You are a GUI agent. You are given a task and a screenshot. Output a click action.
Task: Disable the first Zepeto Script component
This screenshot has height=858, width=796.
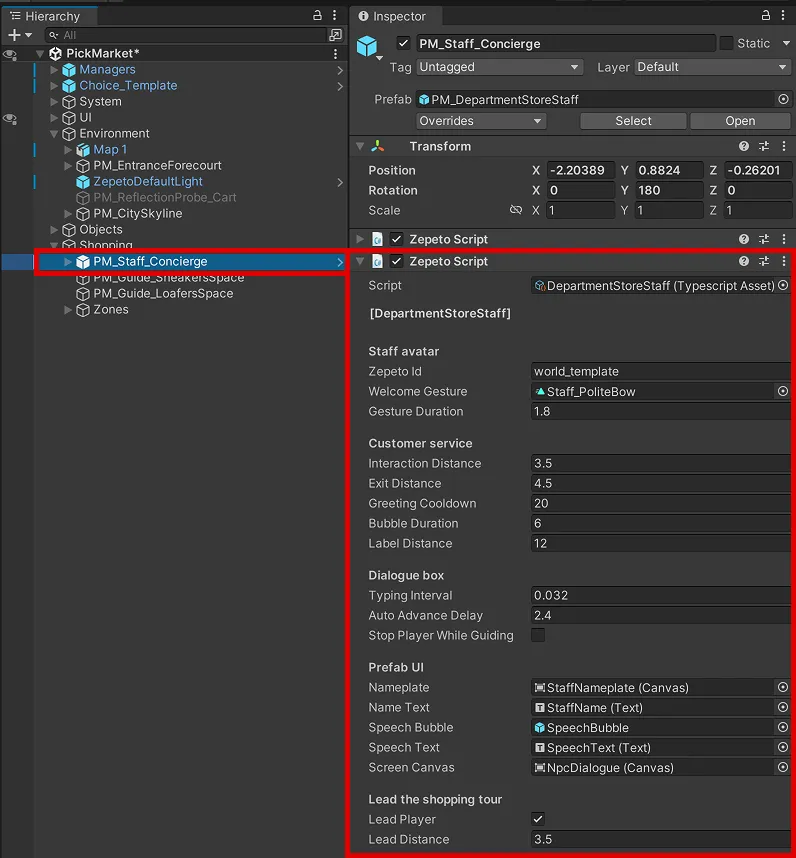397,239
